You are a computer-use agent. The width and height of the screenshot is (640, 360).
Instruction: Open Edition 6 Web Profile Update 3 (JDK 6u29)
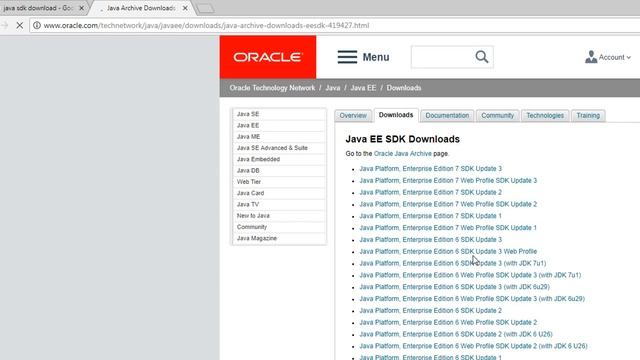[472, 299]
